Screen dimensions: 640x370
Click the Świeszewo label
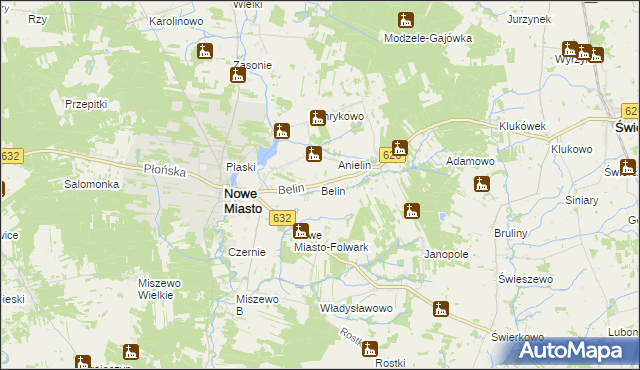[525, 279]
